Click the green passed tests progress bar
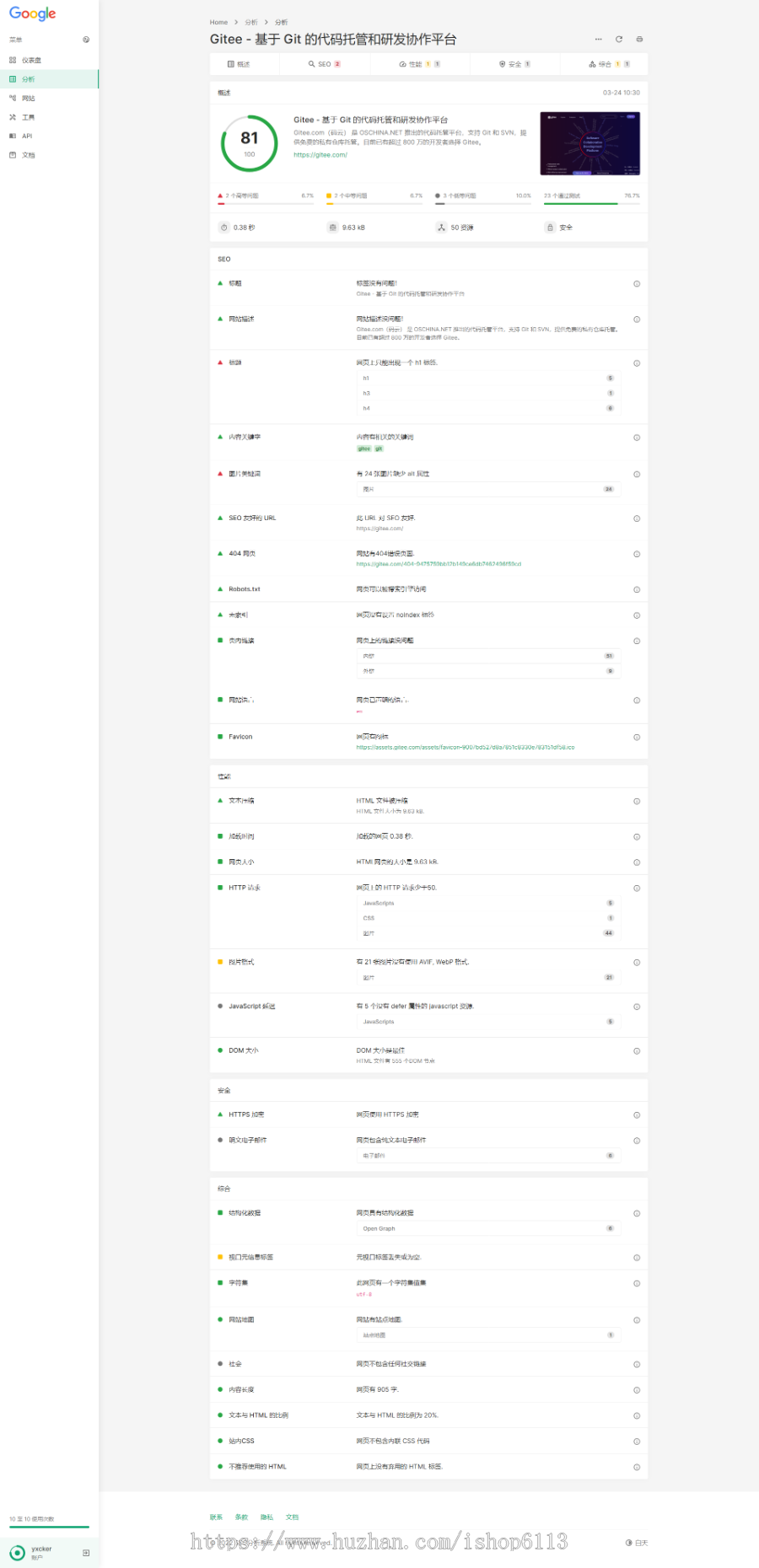 point(592,203)
